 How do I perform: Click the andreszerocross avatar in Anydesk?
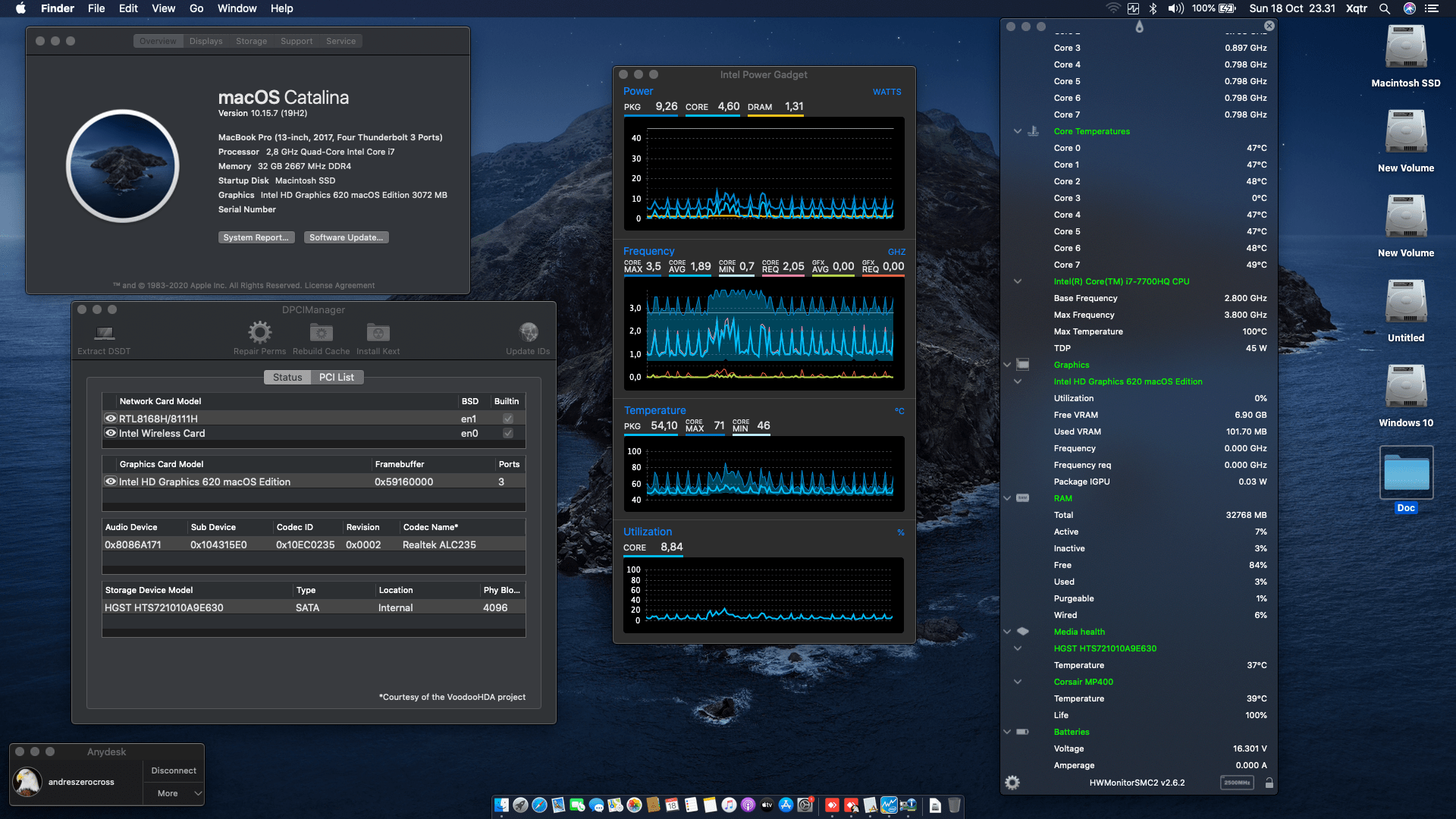[x=27, y=782]
